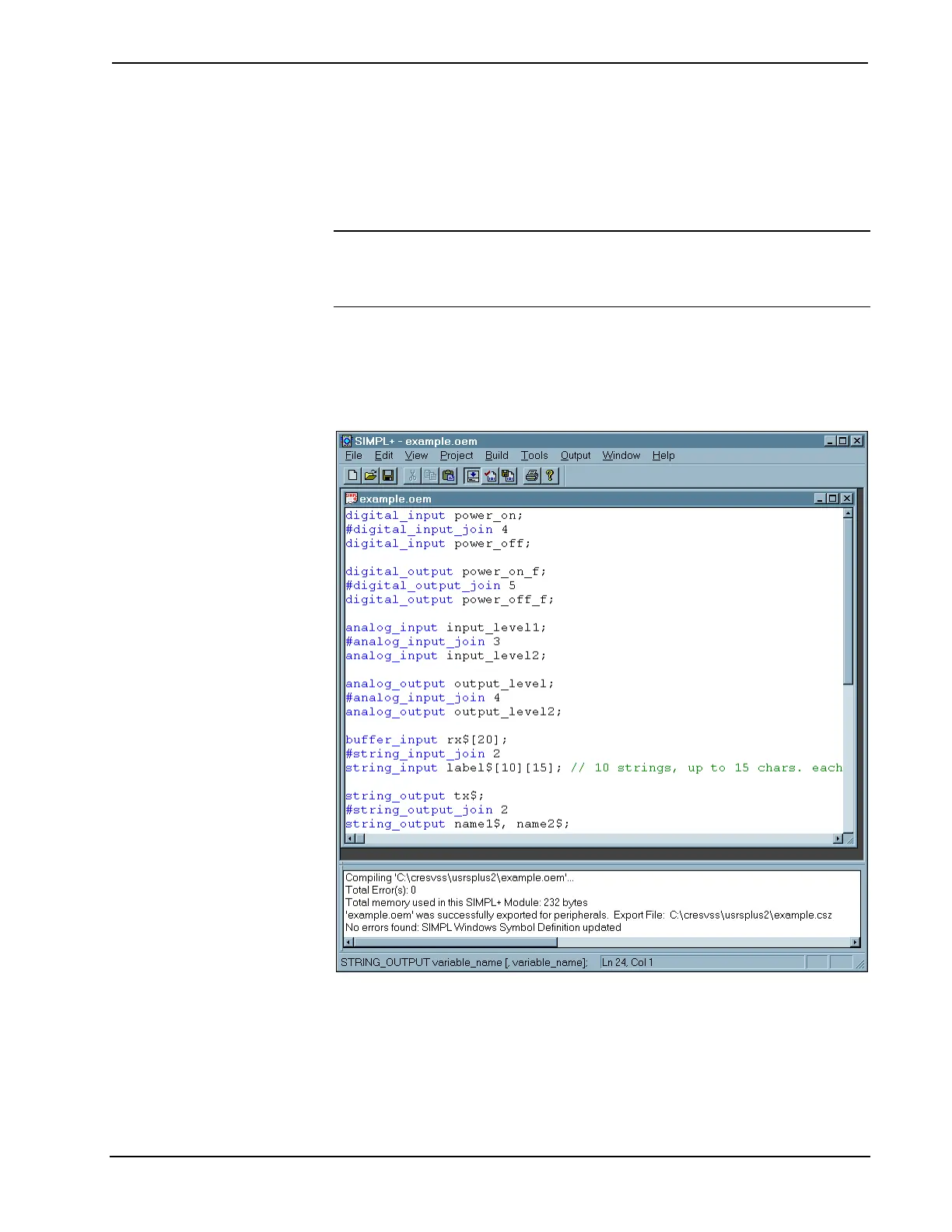
Task: Click the editor's horizontal scroll right arrow
Action: coord(838,838)
